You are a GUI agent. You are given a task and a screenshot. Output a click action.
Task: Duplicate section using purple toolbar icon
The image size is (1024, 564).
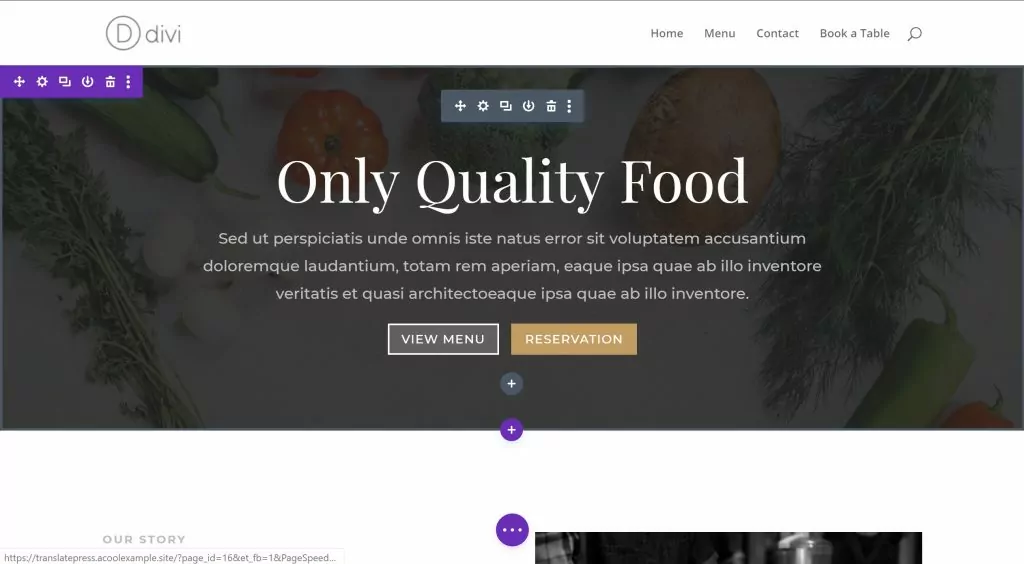(65, 82)
